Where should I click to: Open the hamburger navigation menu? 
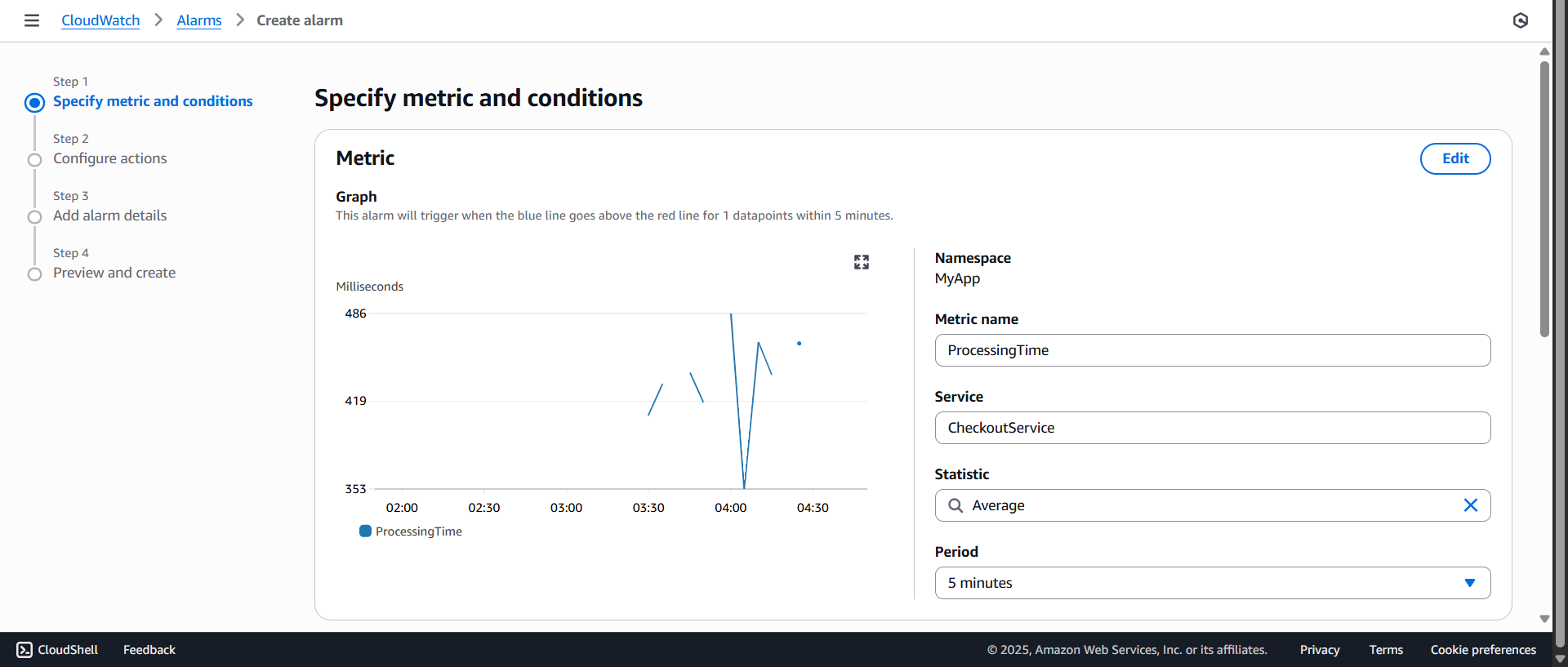[32, 20]
